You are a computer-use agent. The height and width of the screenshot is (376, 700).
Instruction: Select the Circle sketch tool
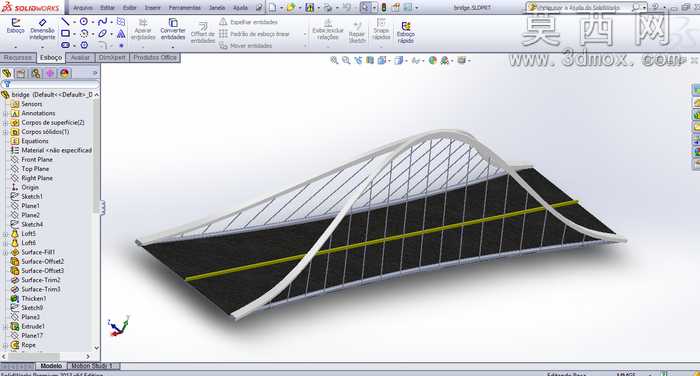click(84, 22)
